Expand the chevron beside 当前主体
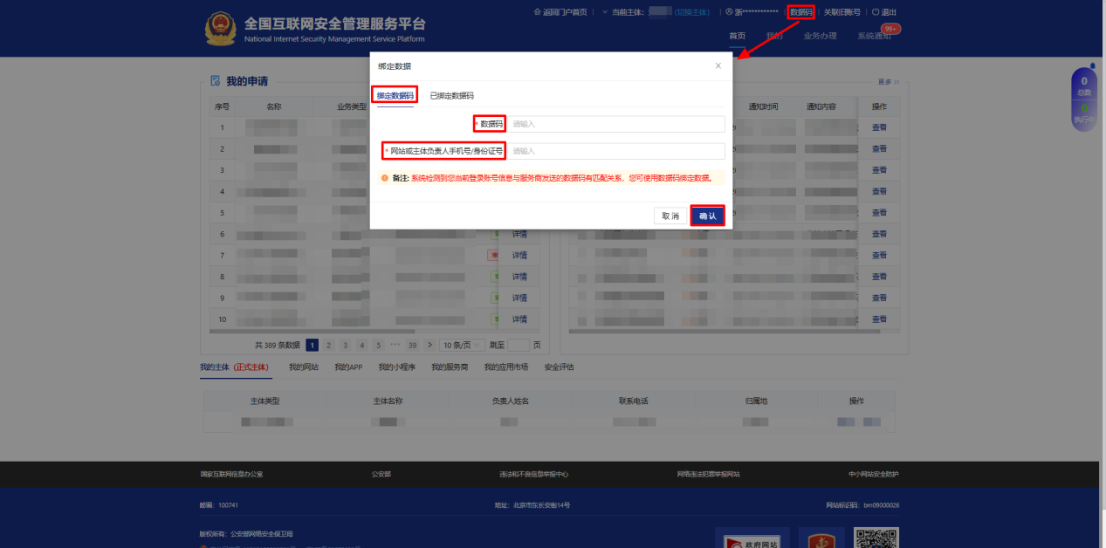This screenshot has width=1106, height=548. (604, 12)
